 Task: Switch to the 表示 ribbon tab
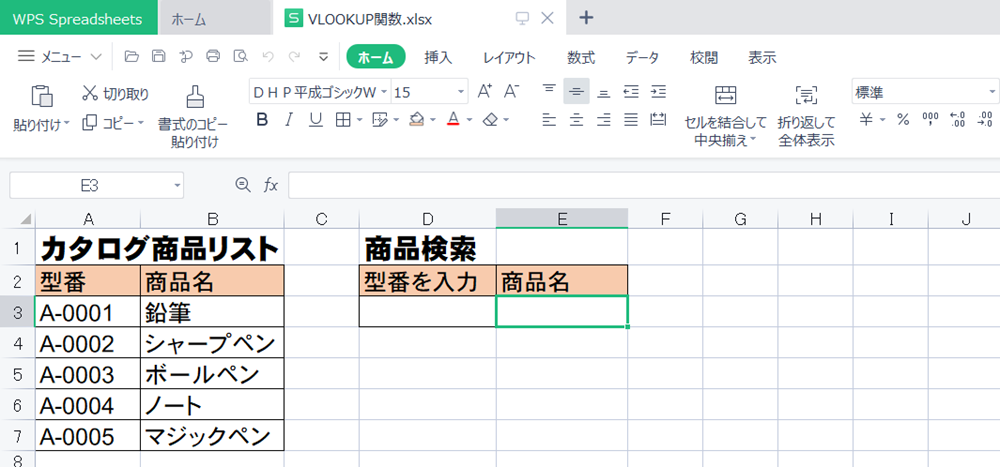tap(762, 57)
